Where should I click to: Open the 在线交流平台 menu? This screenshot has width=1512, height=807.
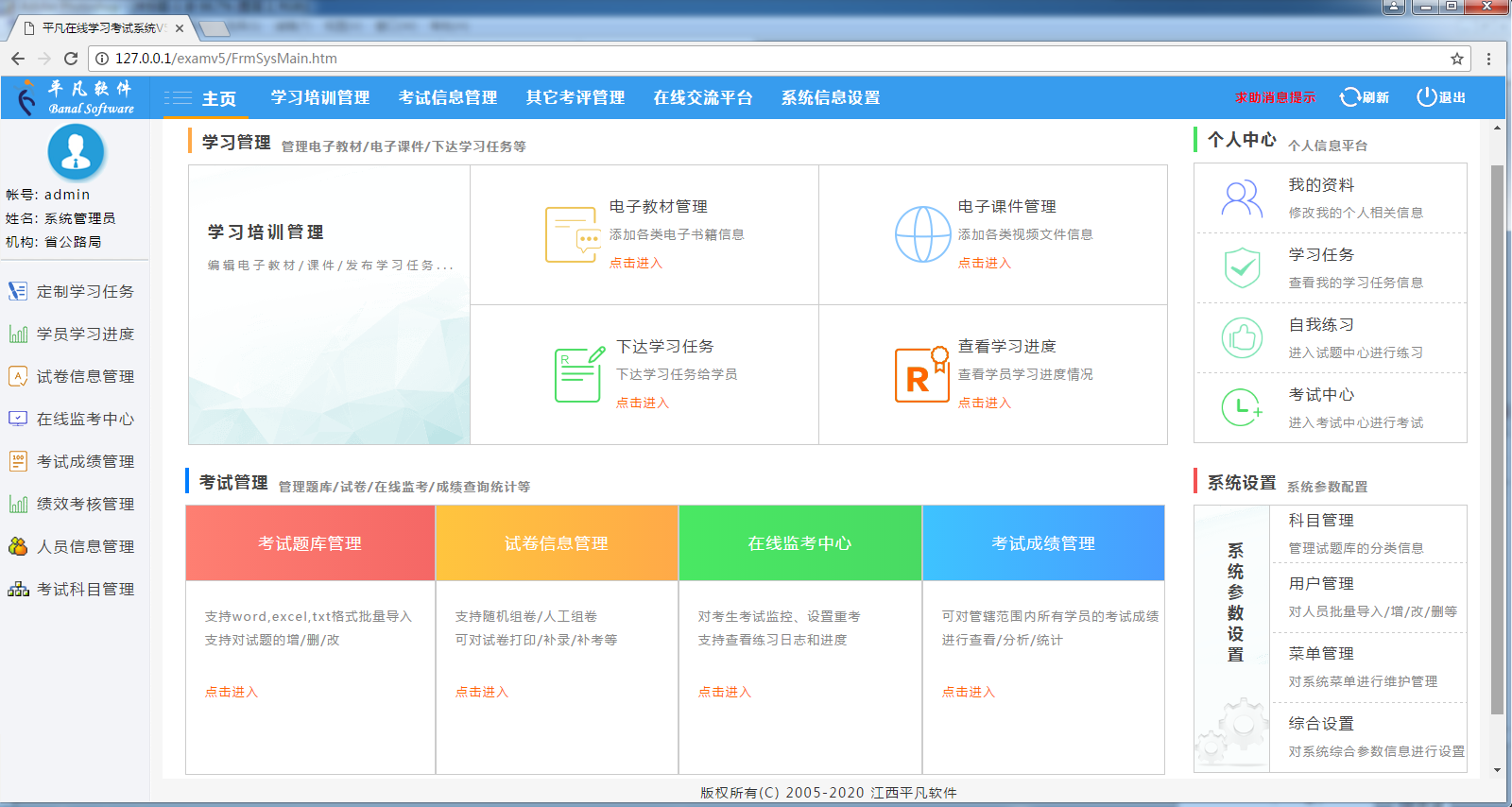click(703, 97)
